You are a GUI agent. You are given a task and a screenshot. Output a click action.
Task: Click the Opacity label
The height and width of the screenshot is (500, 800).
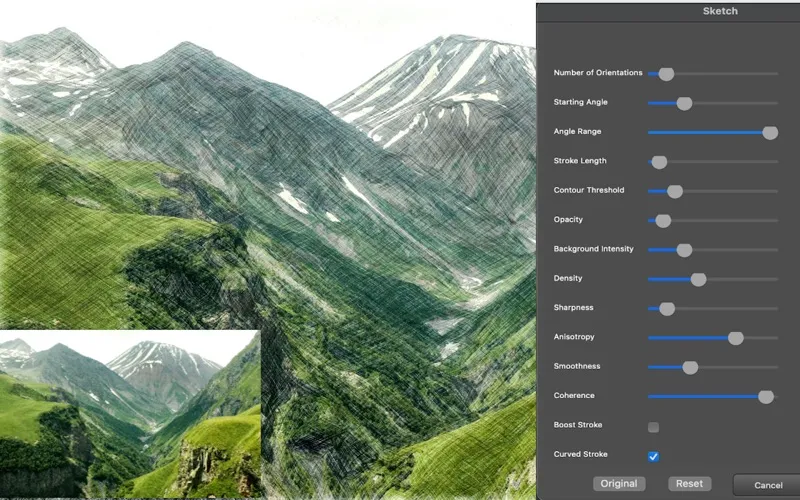[x=568, y=219]
